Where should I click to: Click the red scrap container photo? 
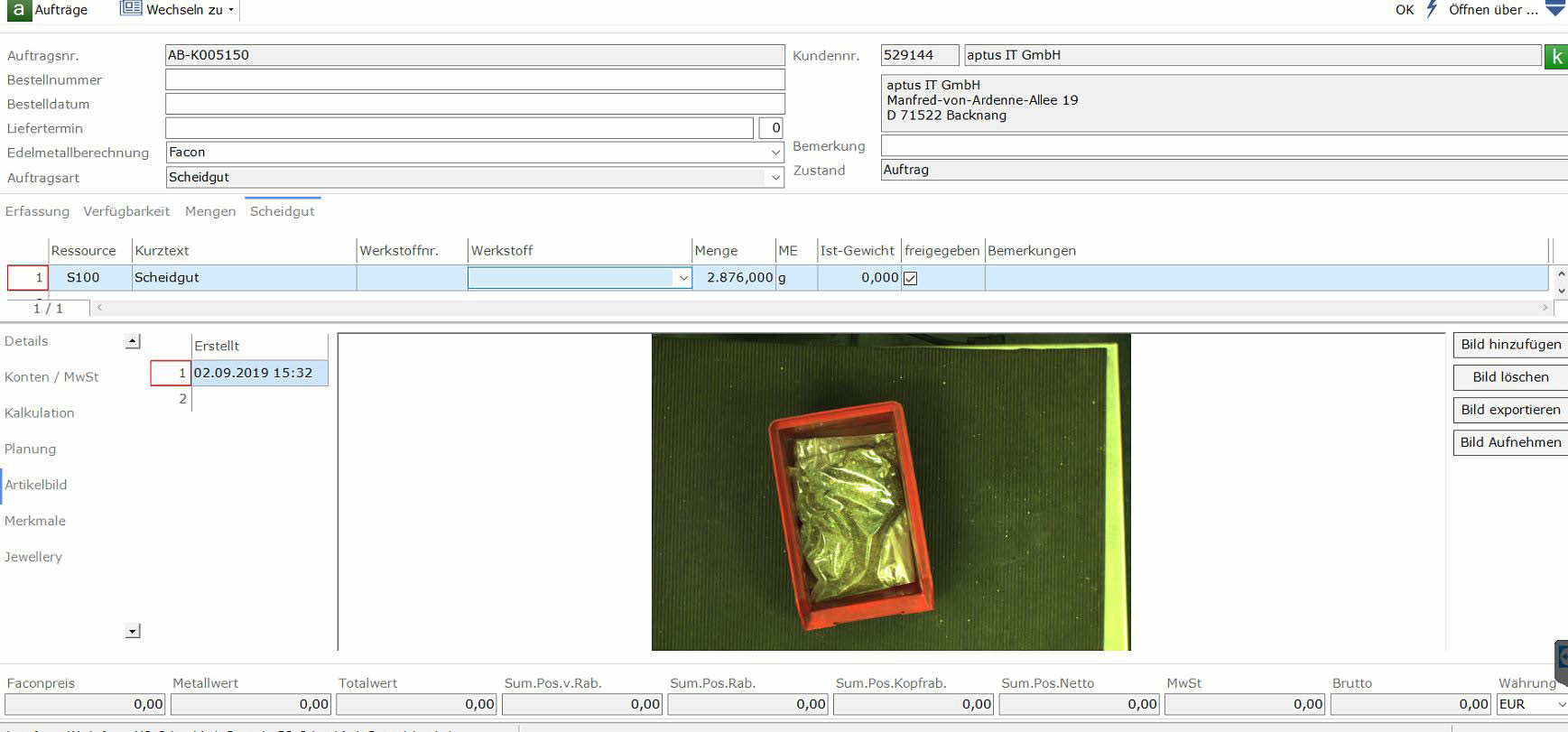891,492
